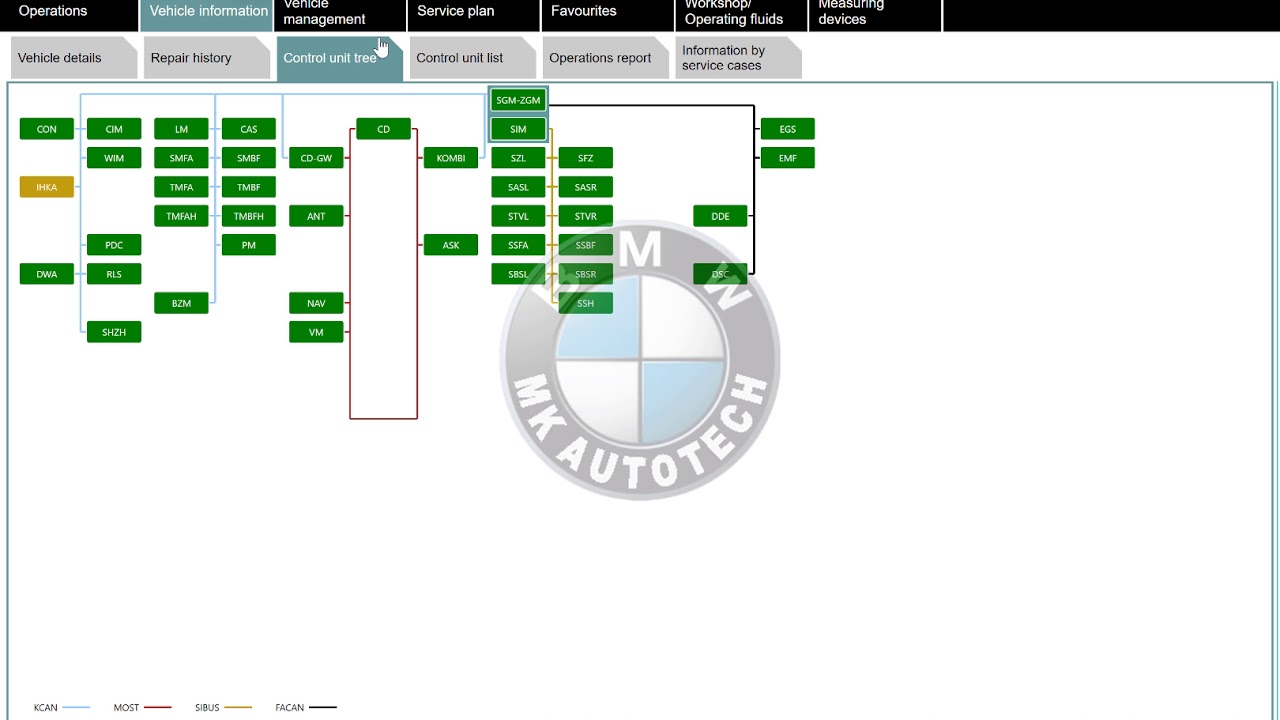Click the SASL control unit
The width and height of the screenshot is (1280, 720).
click(x=518, y=187)
